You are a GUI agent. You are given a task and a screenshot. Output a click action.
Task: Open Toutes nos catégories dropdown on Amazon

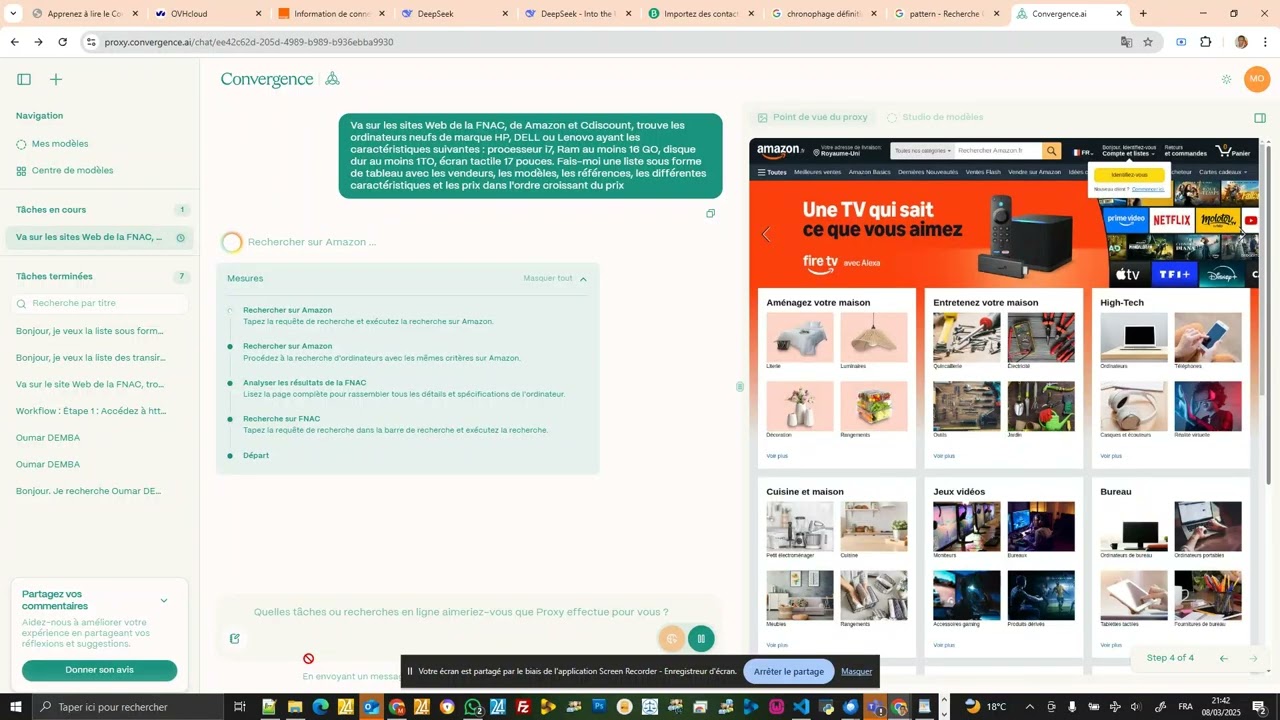923,151
